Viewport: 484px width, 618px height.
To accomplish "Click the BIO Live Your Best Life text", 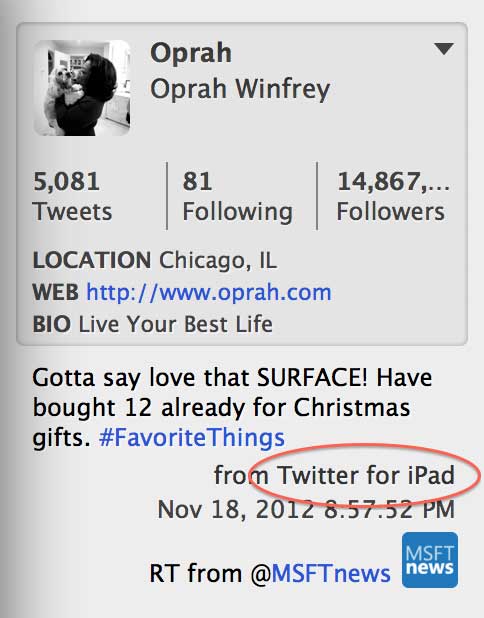I will (153, 324).
